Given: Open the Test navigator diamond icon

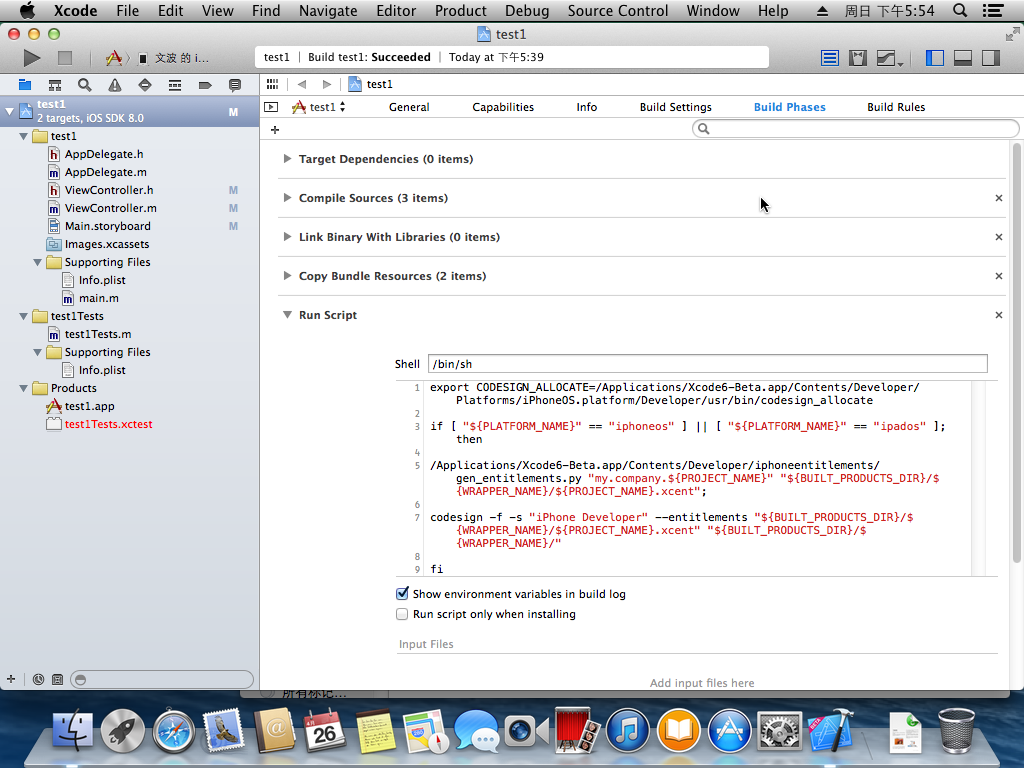Looking at the screenshot, I should click(145, 85).
